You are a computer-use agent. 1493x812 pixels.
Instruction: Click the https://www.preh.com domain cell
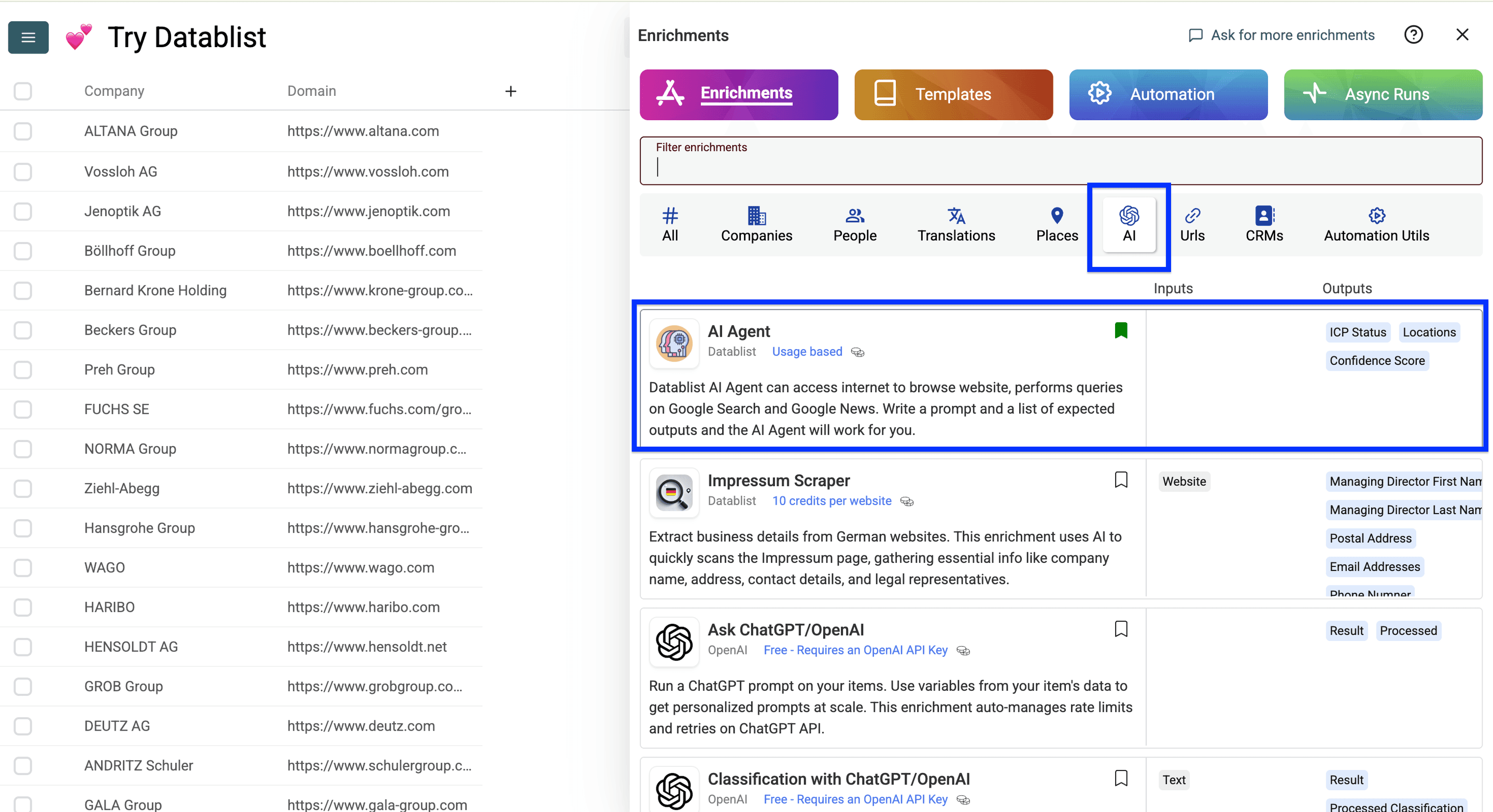[358, 369]
